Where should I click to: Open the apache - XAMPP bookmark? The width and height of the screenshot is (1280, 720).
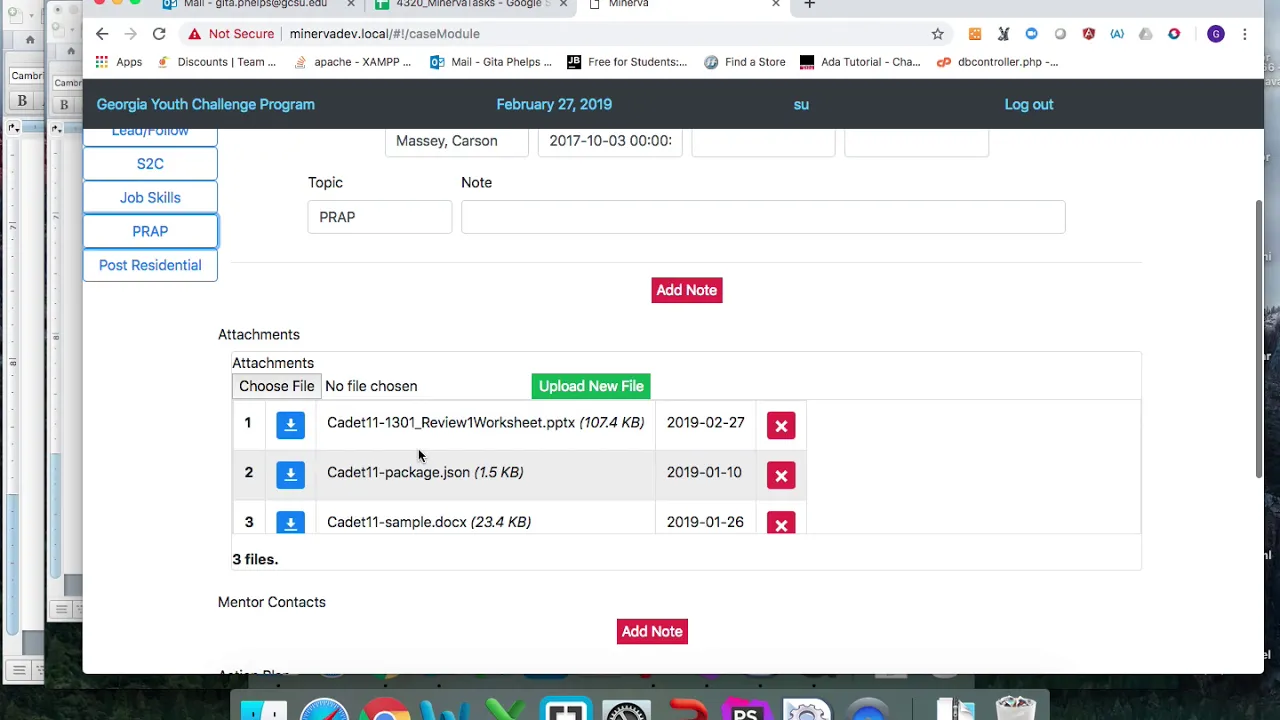(352, 62)
